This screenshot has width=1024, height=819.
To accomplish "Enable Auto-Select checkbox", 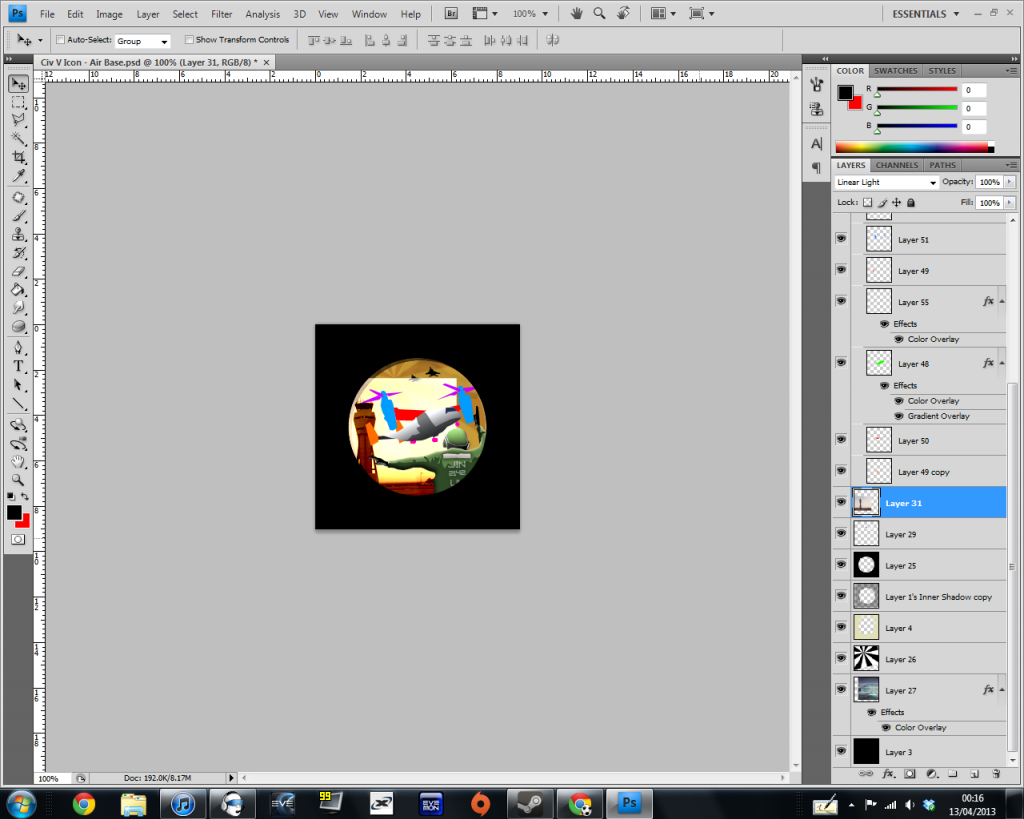I will [x=61, y=40].
